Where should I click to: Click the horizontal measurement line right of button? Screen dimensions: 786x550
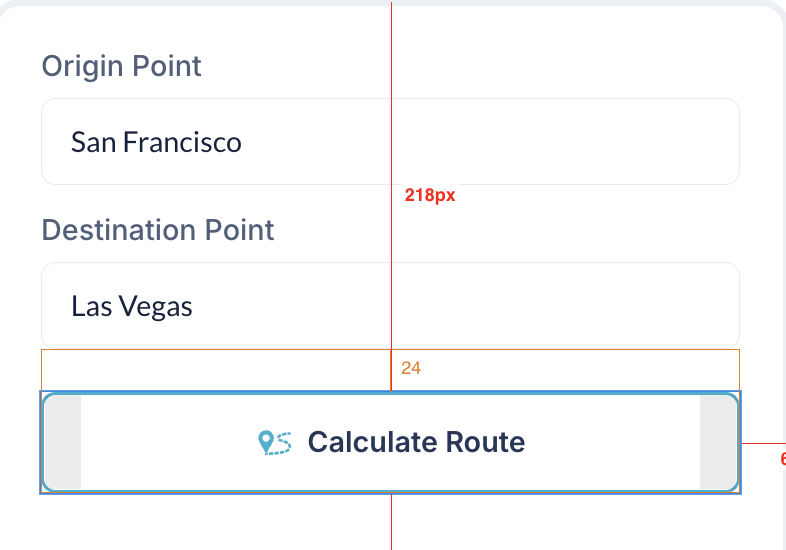coord(762,442)
